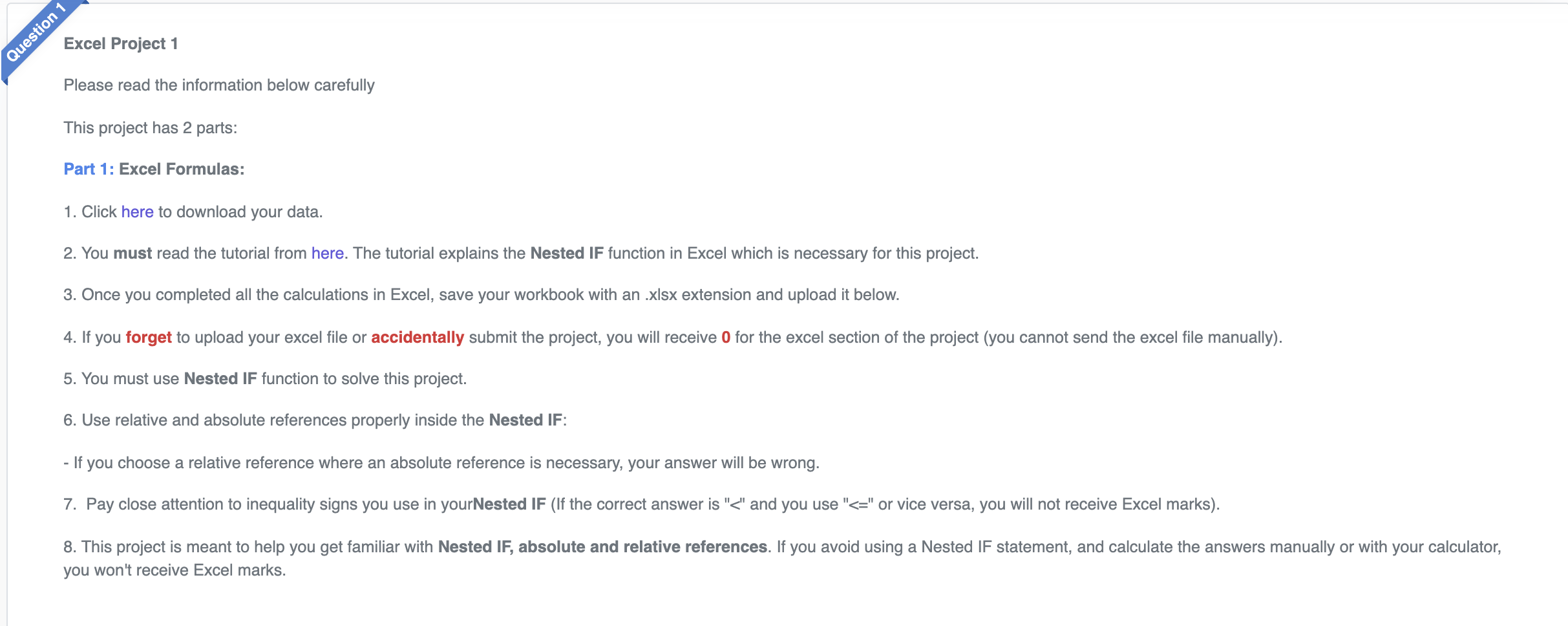Viewport: 1568px width, 626px height.
Task: Click bold 'Nested IF' in step 5
Action: click(220, 378)
